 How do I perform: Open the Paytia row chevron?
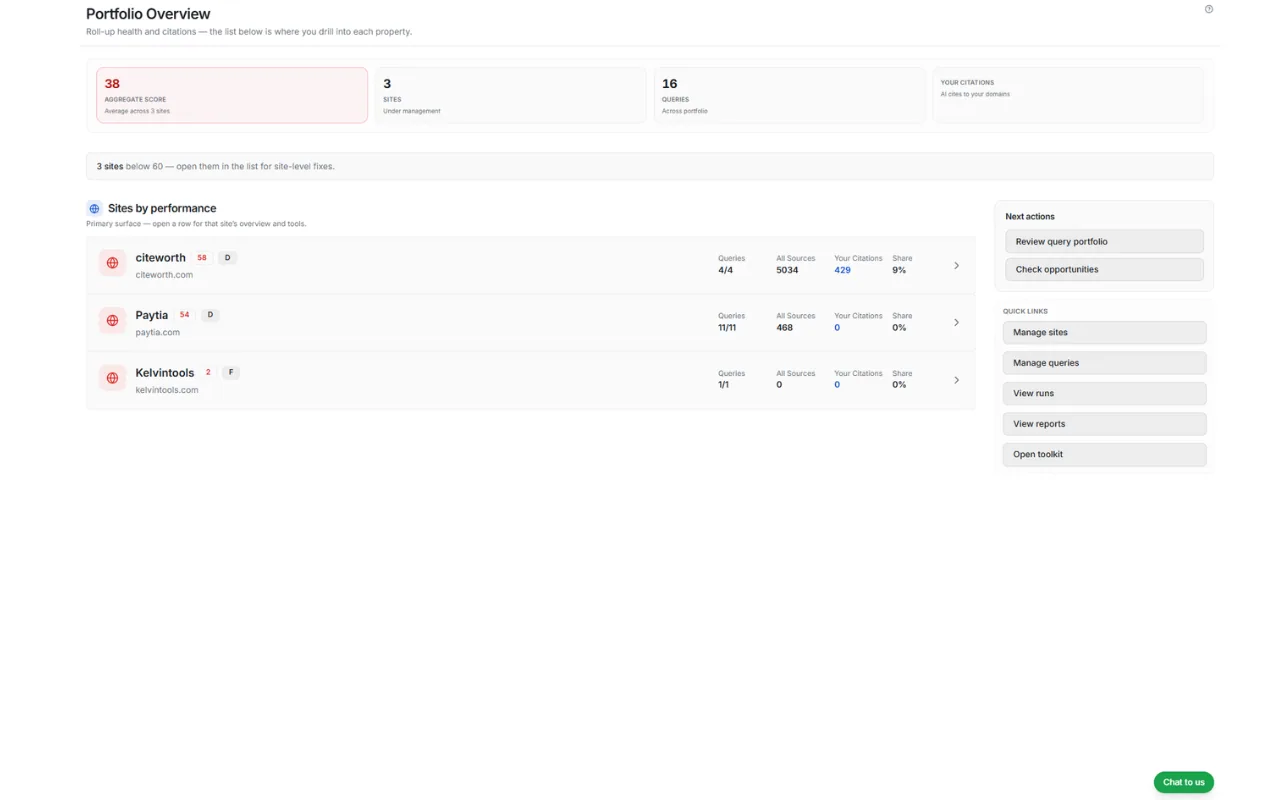(956, 322)
